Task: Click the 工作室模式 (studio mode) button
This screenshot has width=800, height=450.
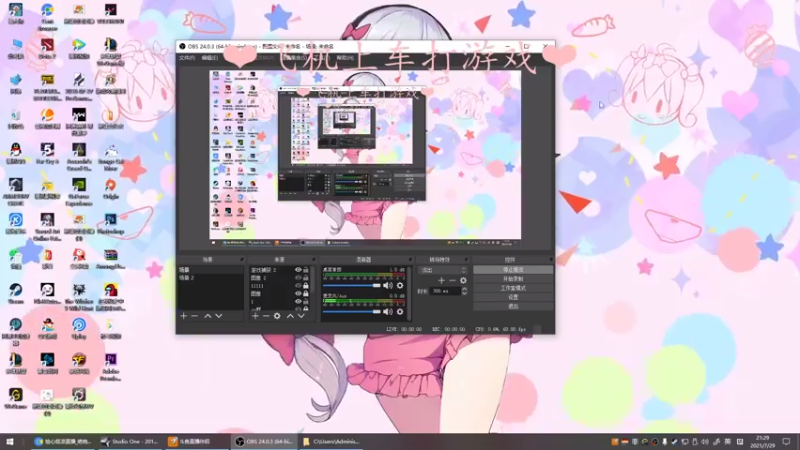Action: 513,288
